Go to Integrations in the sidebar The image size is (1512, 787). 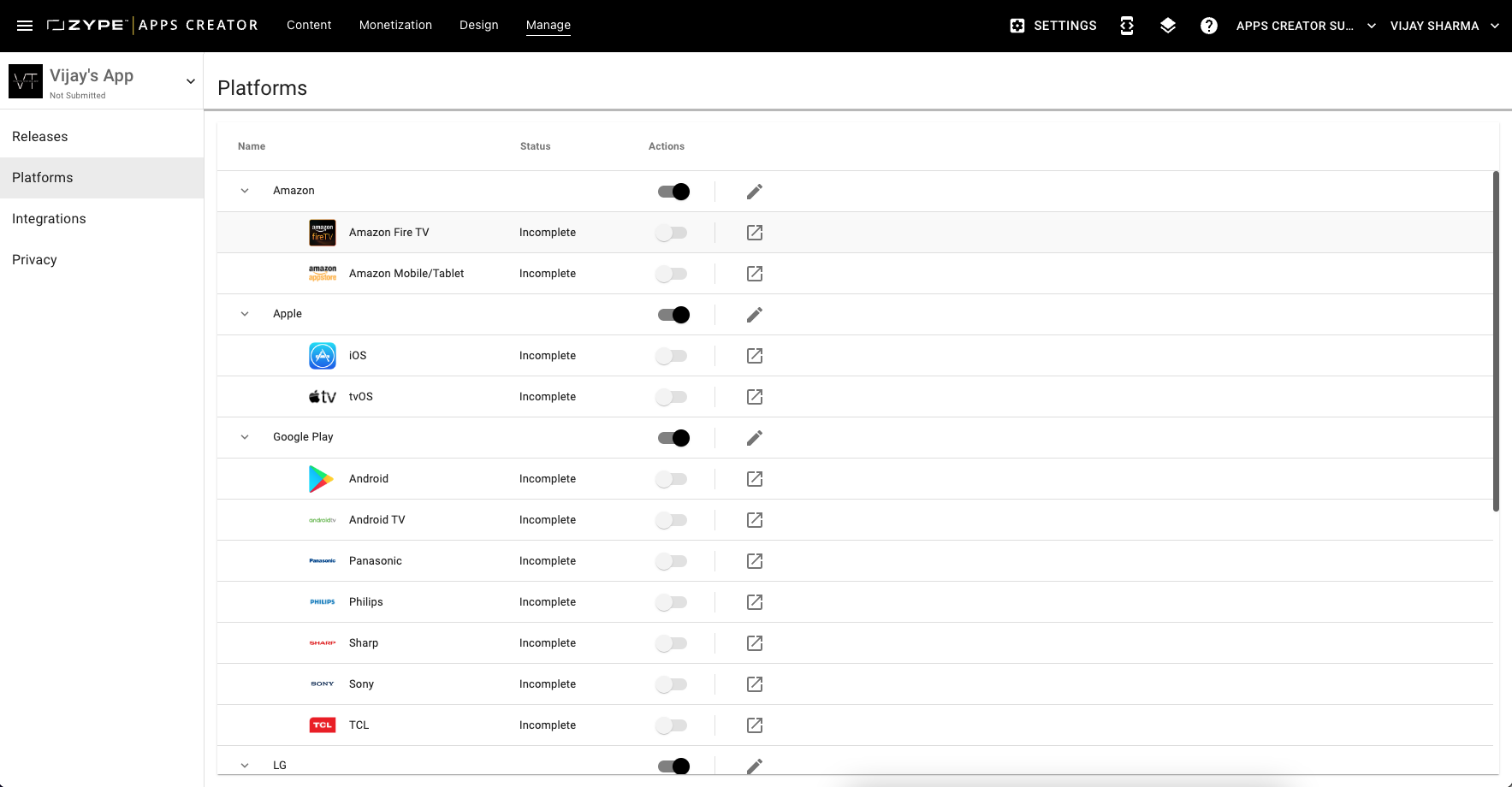pyautogui.click(x=102, y=219)
